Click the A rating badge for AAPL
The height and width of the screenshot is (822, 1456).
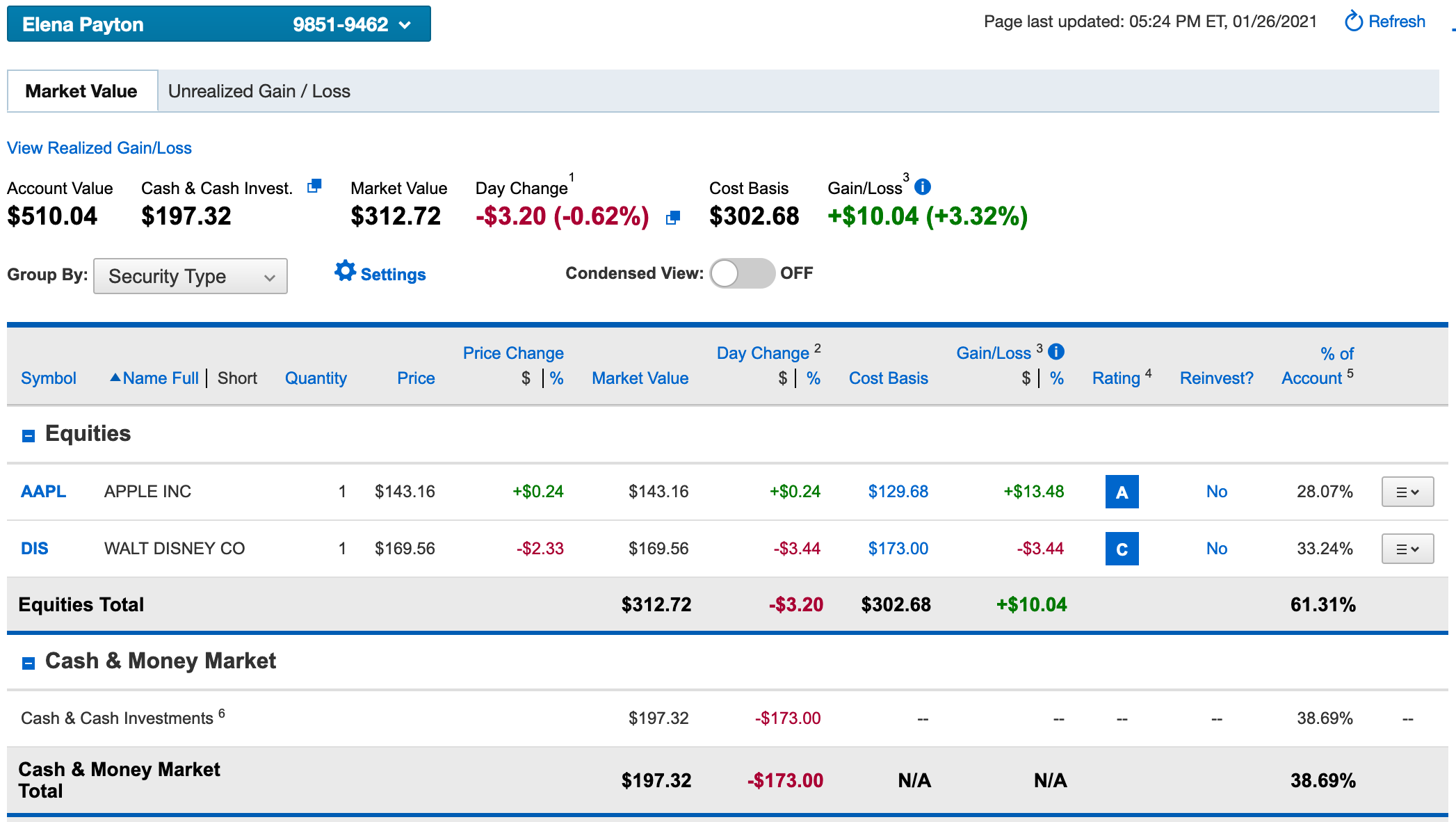[1122, 492]
